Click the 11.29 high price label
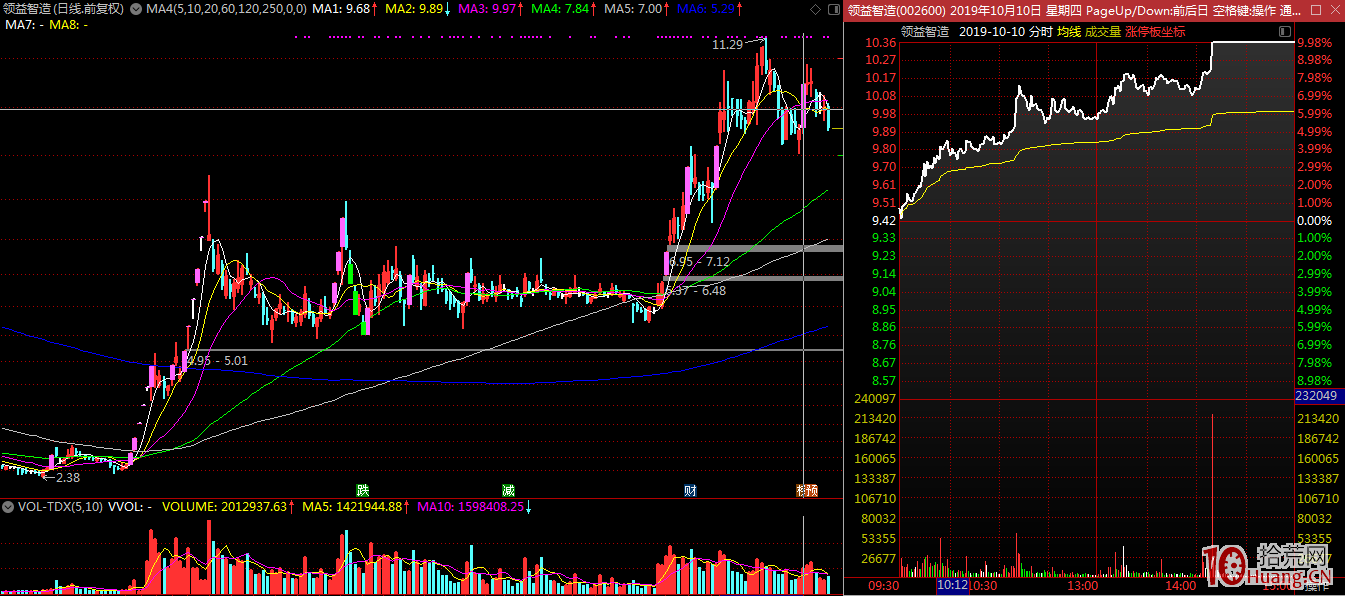Screen dimensions: 1345x596 [x=727, y=45]
